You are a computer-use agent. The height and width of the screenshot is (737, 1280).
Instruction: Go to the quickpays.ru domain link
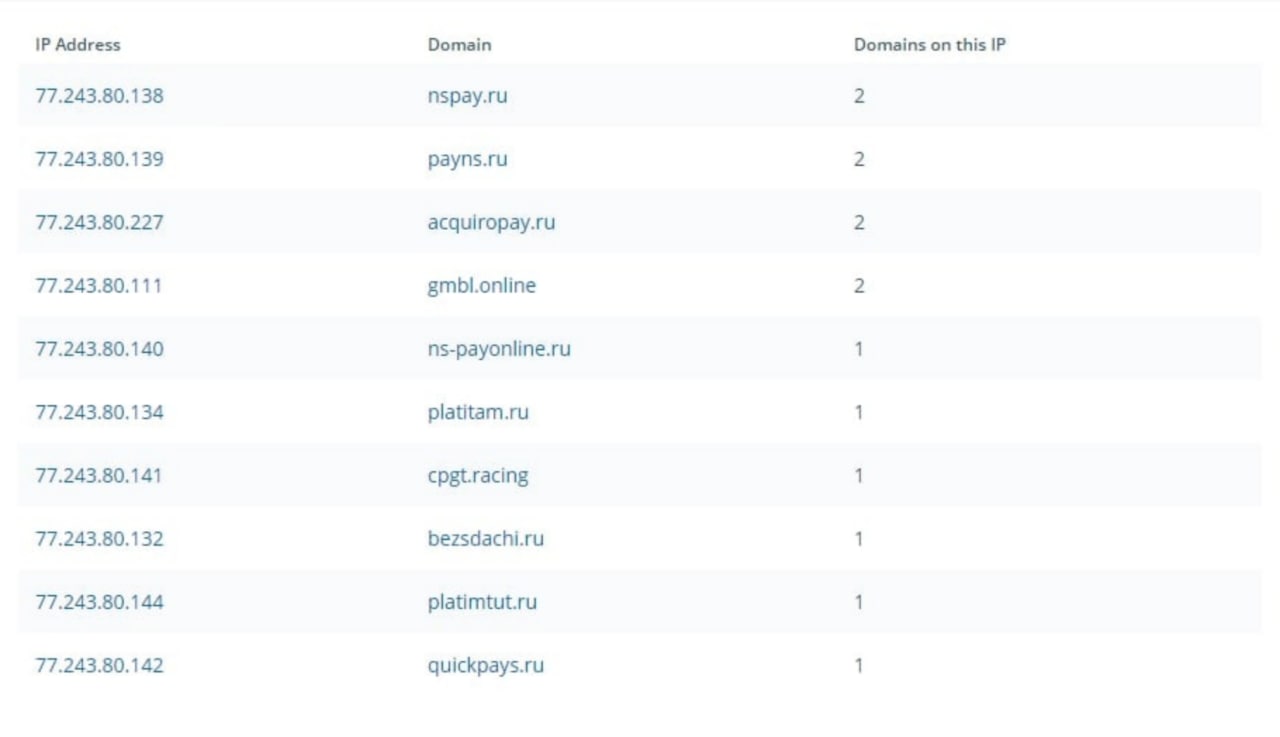(486, 666)
